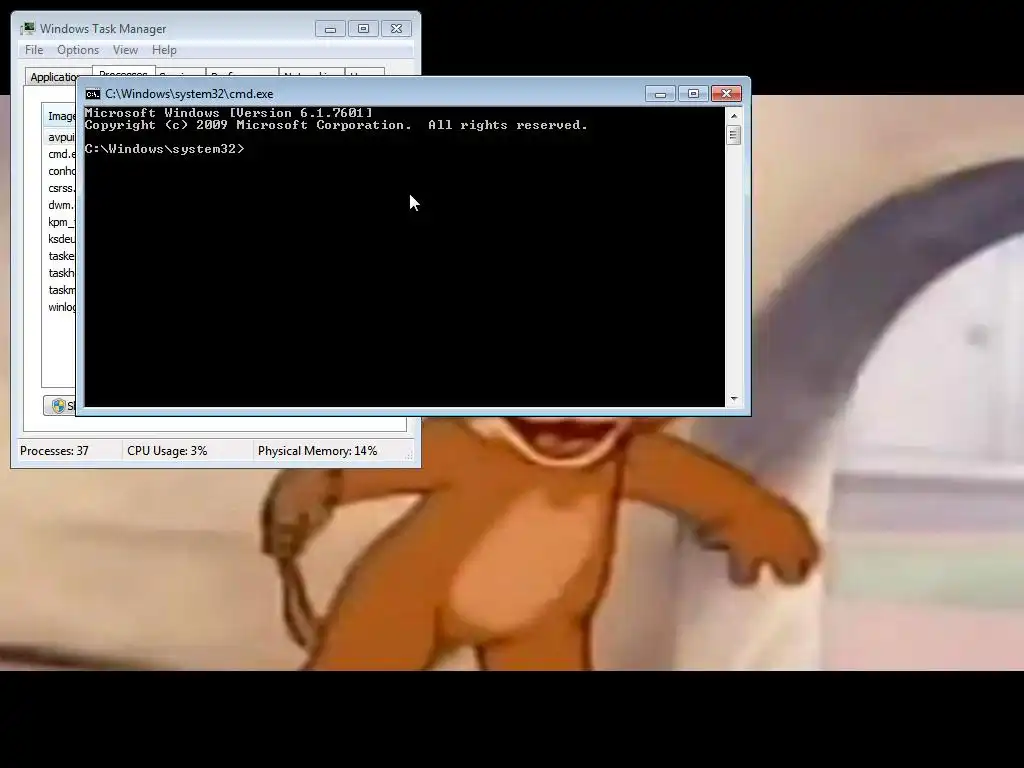Select the cmd.exe process row in Task Manager
Screen dimensions: 1024x768
tap(59, 154)
